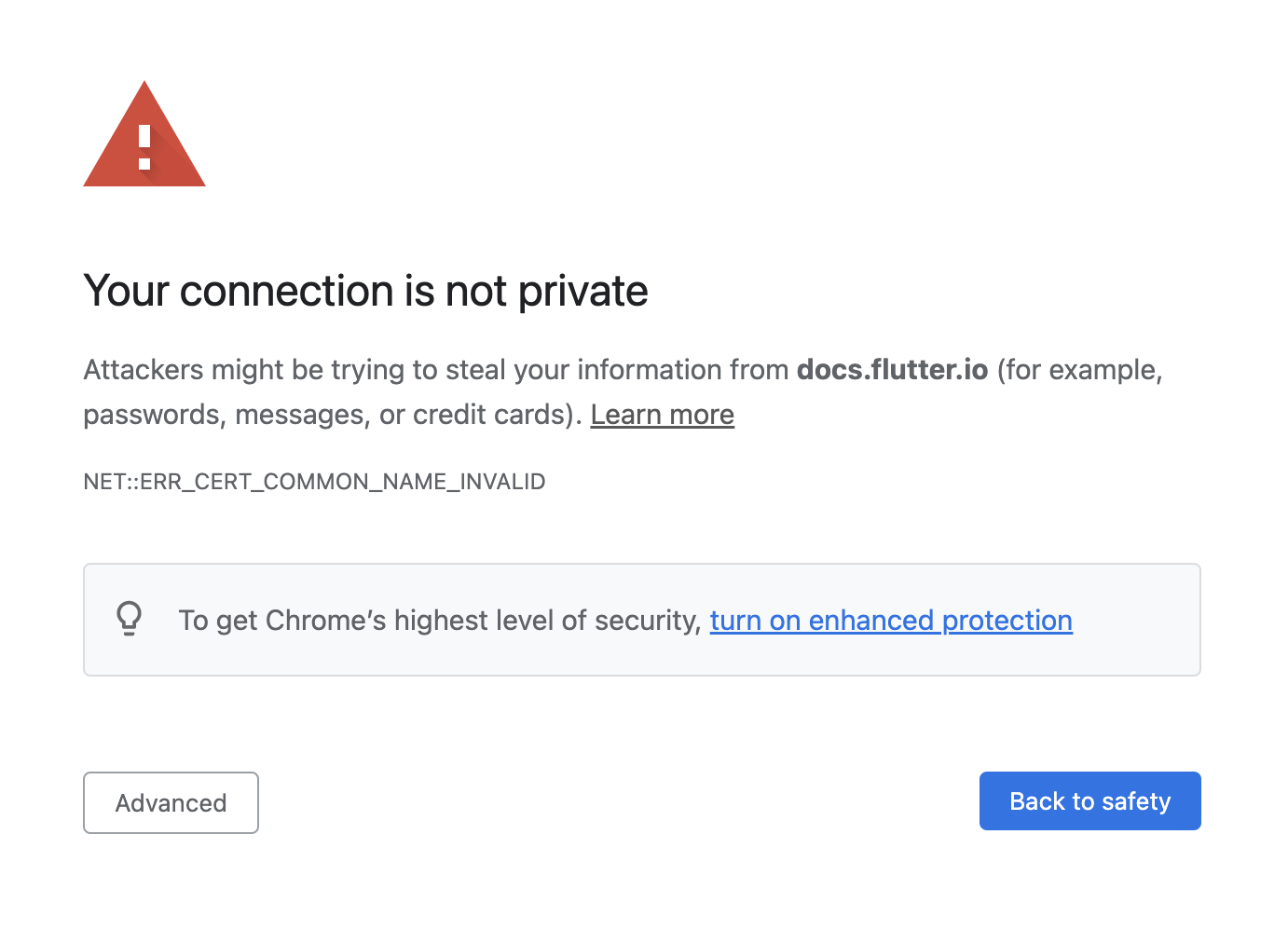
Task: Click the blue Back to safety button label
Action: 1089,800
